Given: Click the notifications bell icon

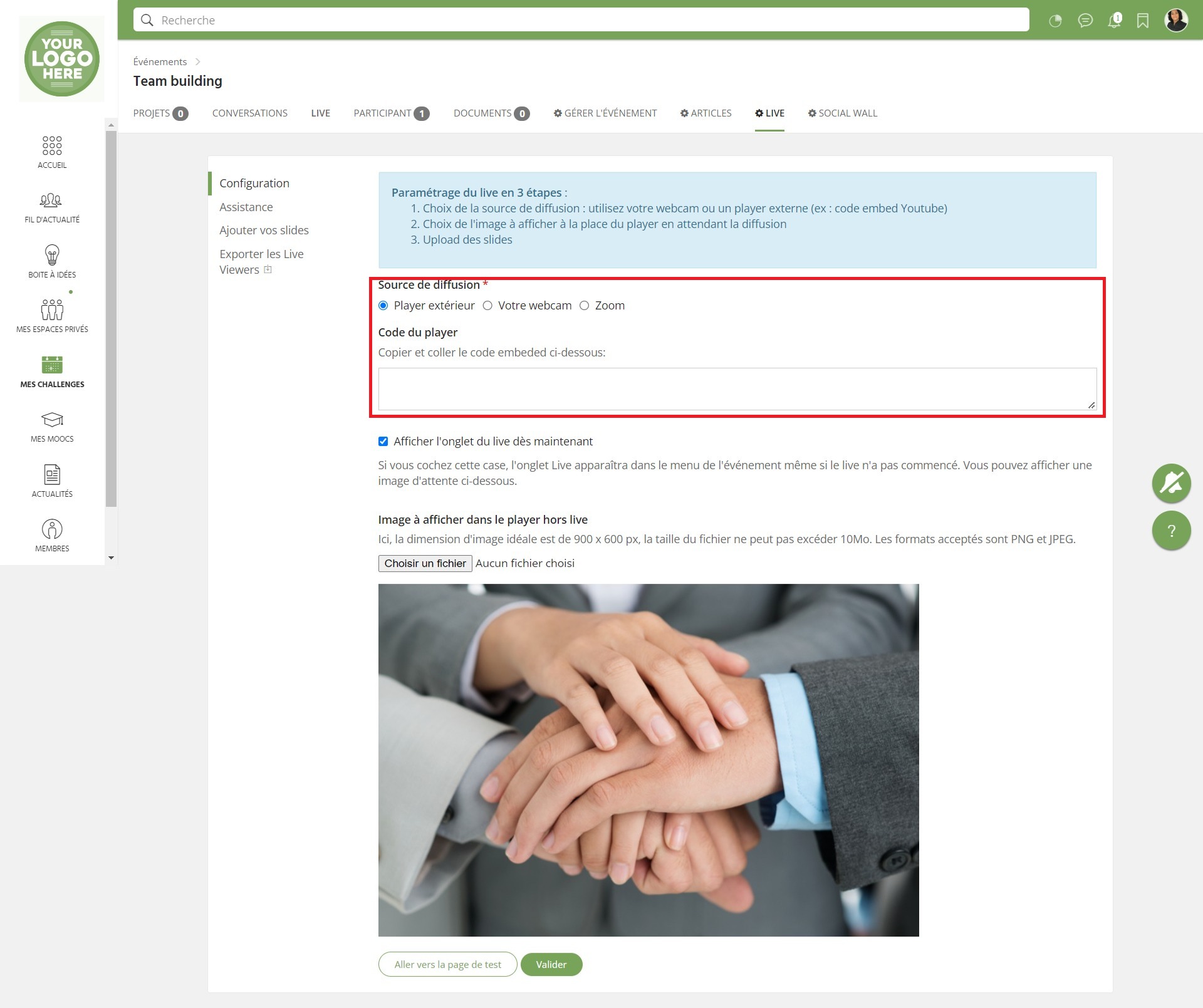Looking at the screenshot, I should point(1114,20).
